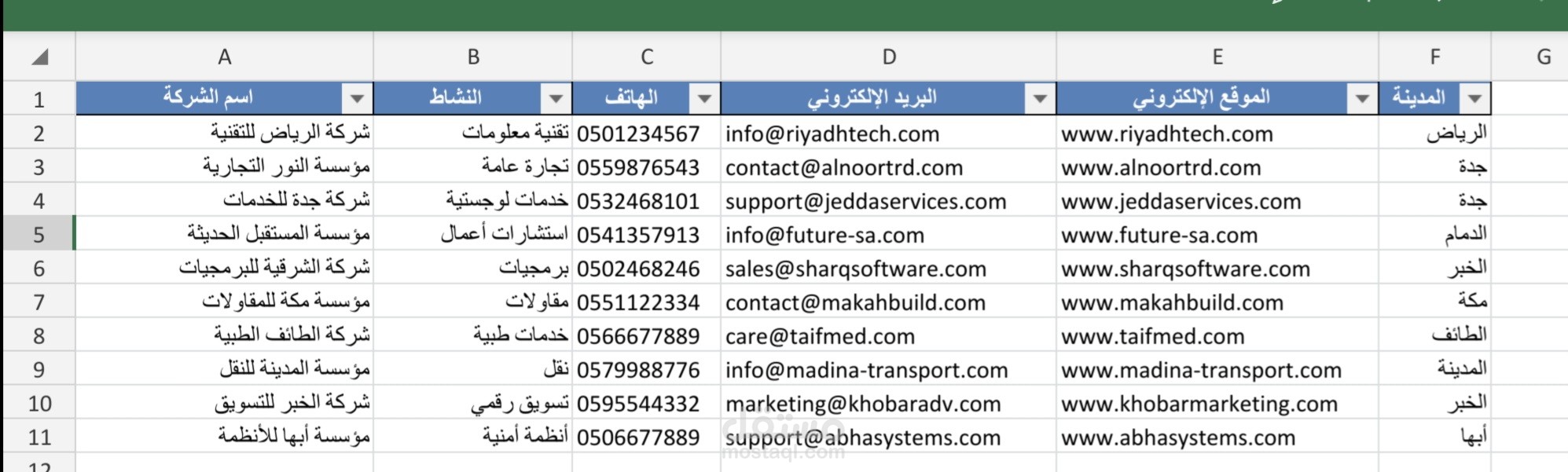Select column A header

(x=225, y=57)
